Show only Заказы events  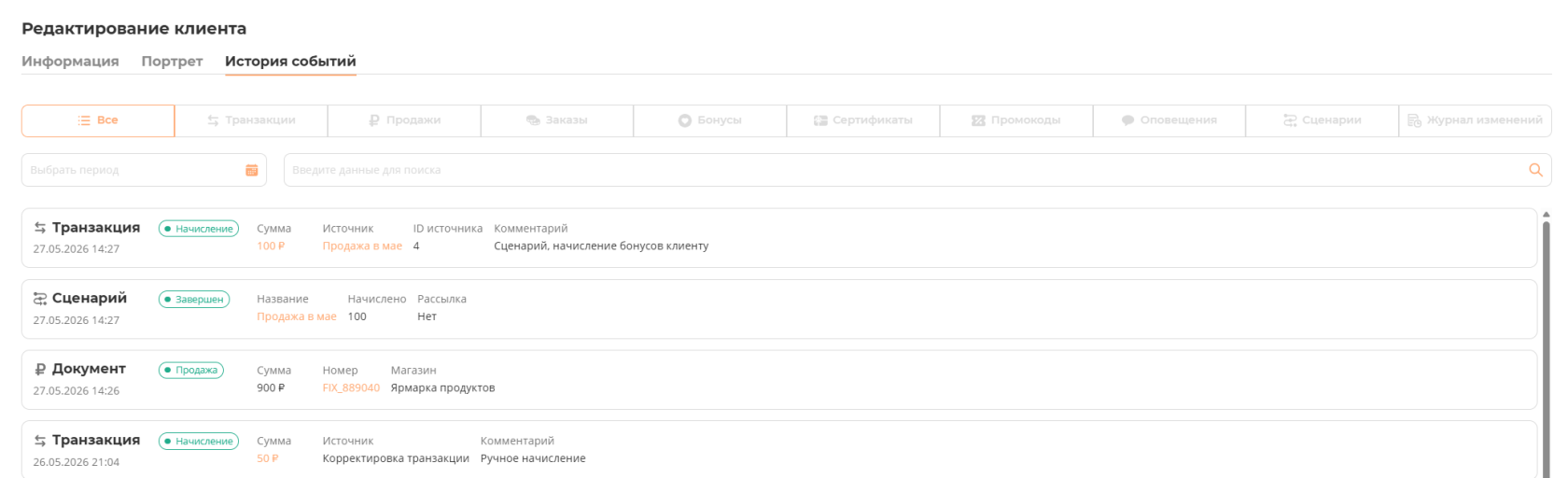pyautogui.click(x=557, y=120)
